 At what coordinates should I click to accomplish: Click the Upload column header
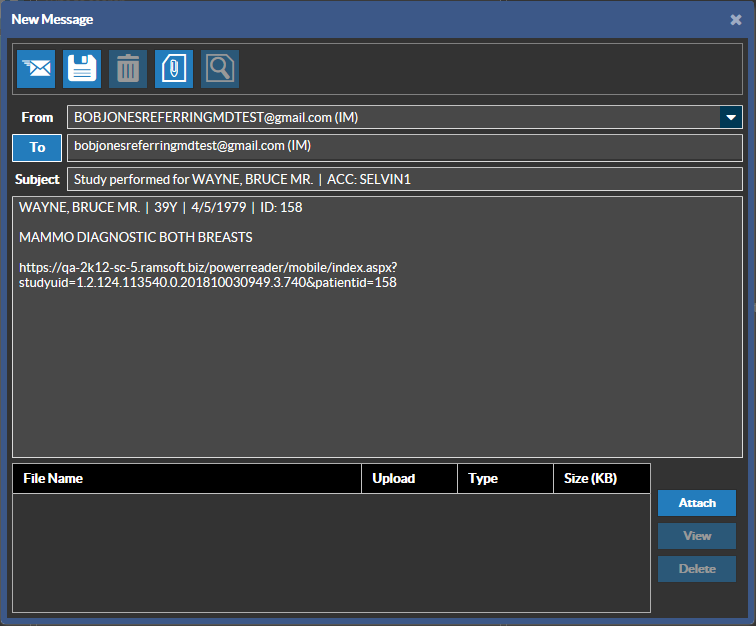[409, 478]
